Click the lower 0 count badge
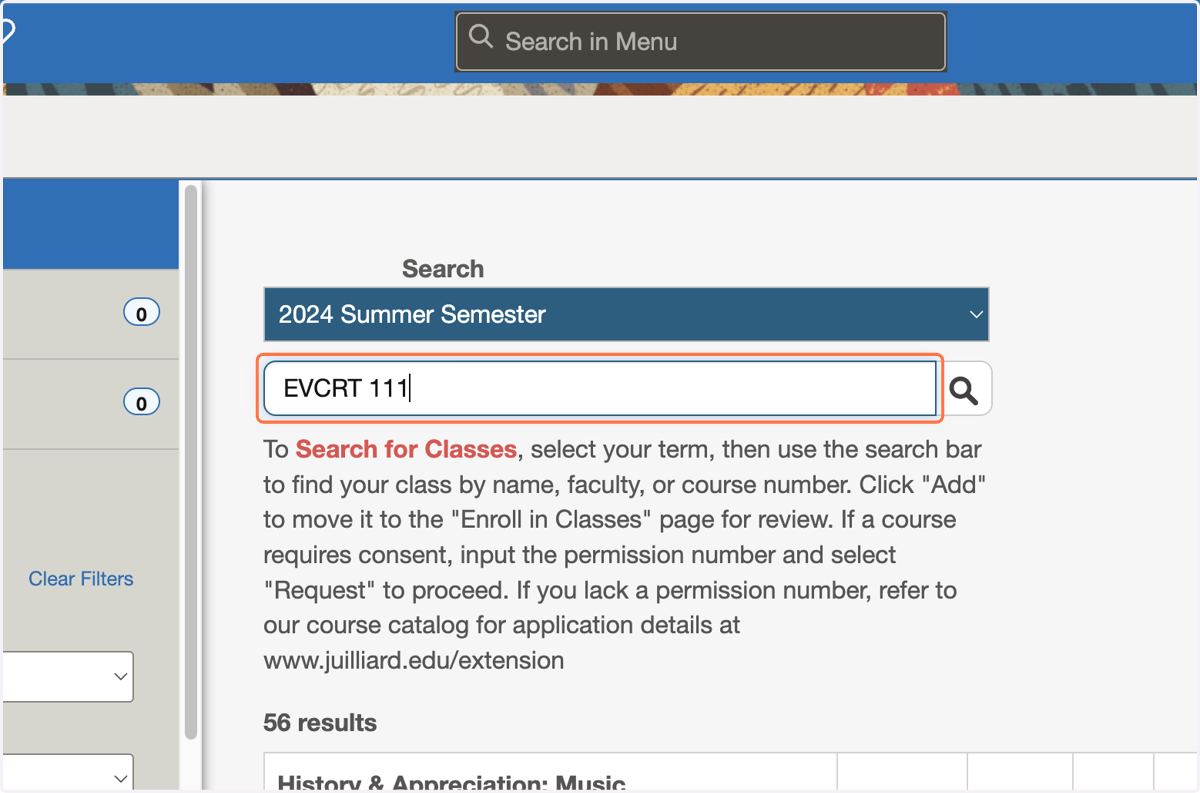Image resolution: width=1200 pixels, height=793 pixels. click(x=141, y=403)
